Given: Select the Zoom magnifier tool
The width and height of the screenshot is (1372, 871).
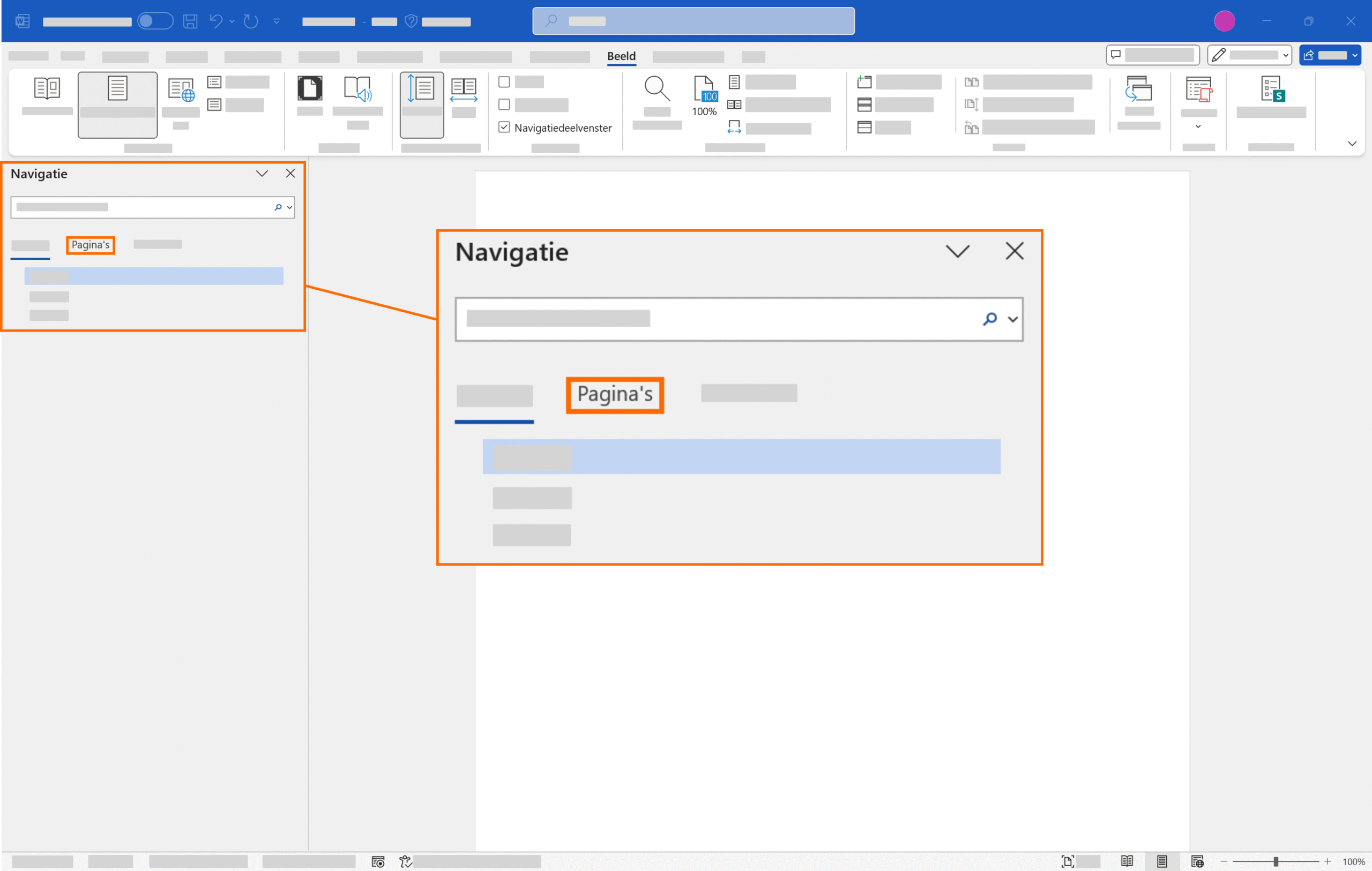Looking at the screenshot, I should point(657,89).
